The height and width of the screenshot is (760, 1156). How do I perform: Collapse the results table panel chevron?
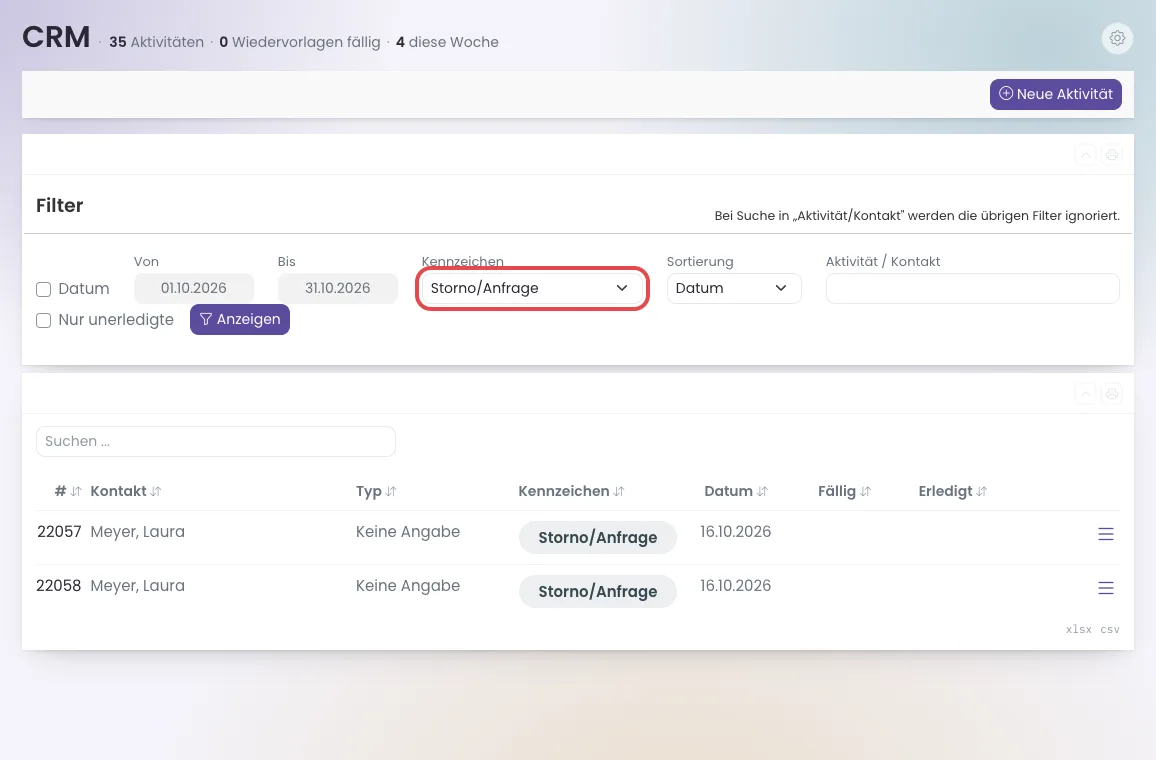click(1085, 394)
